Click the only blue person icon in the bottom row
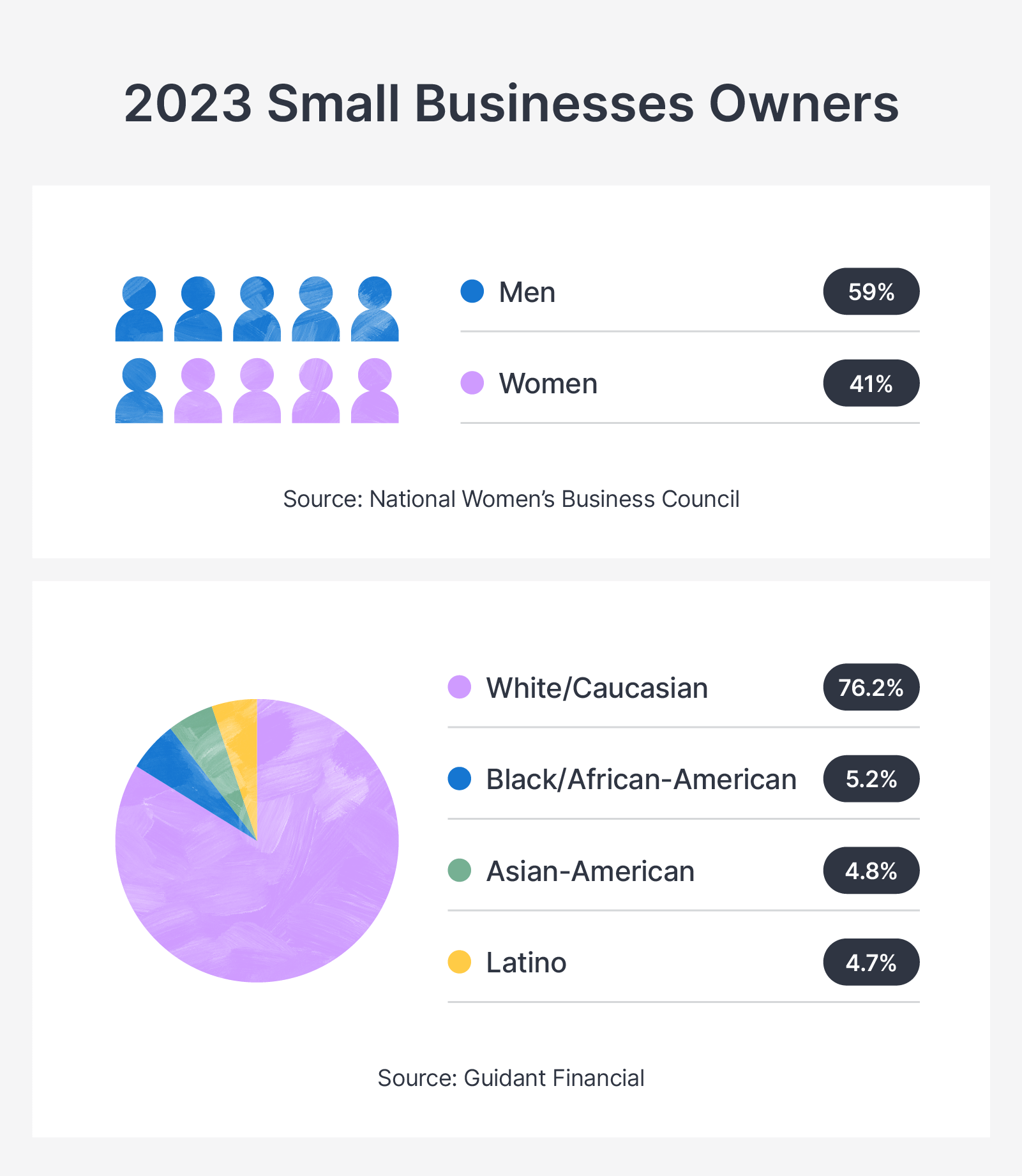 [x=139, y=391]
